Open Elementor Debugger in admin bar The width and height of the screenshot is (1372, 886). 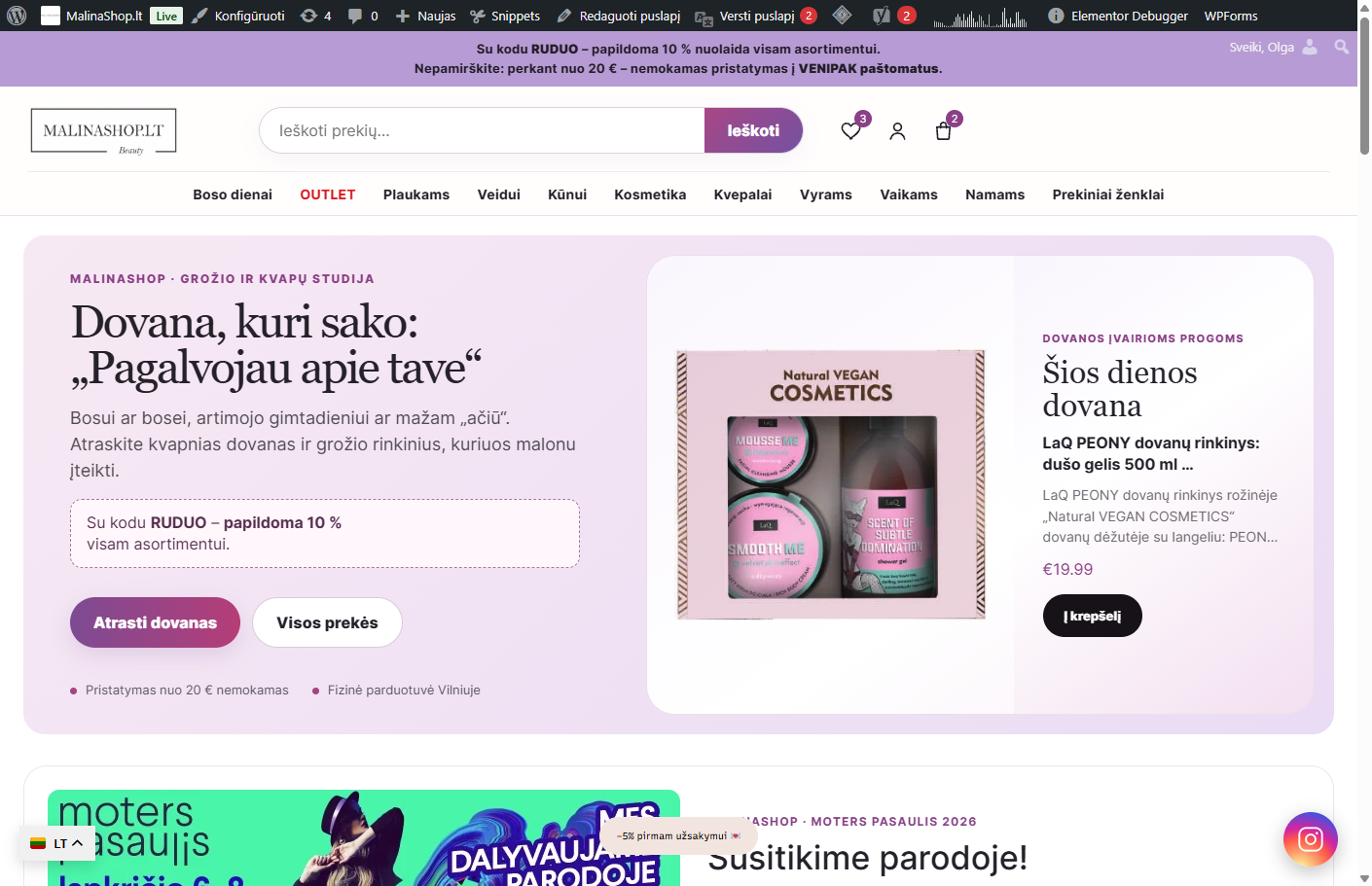point(1118,16)
